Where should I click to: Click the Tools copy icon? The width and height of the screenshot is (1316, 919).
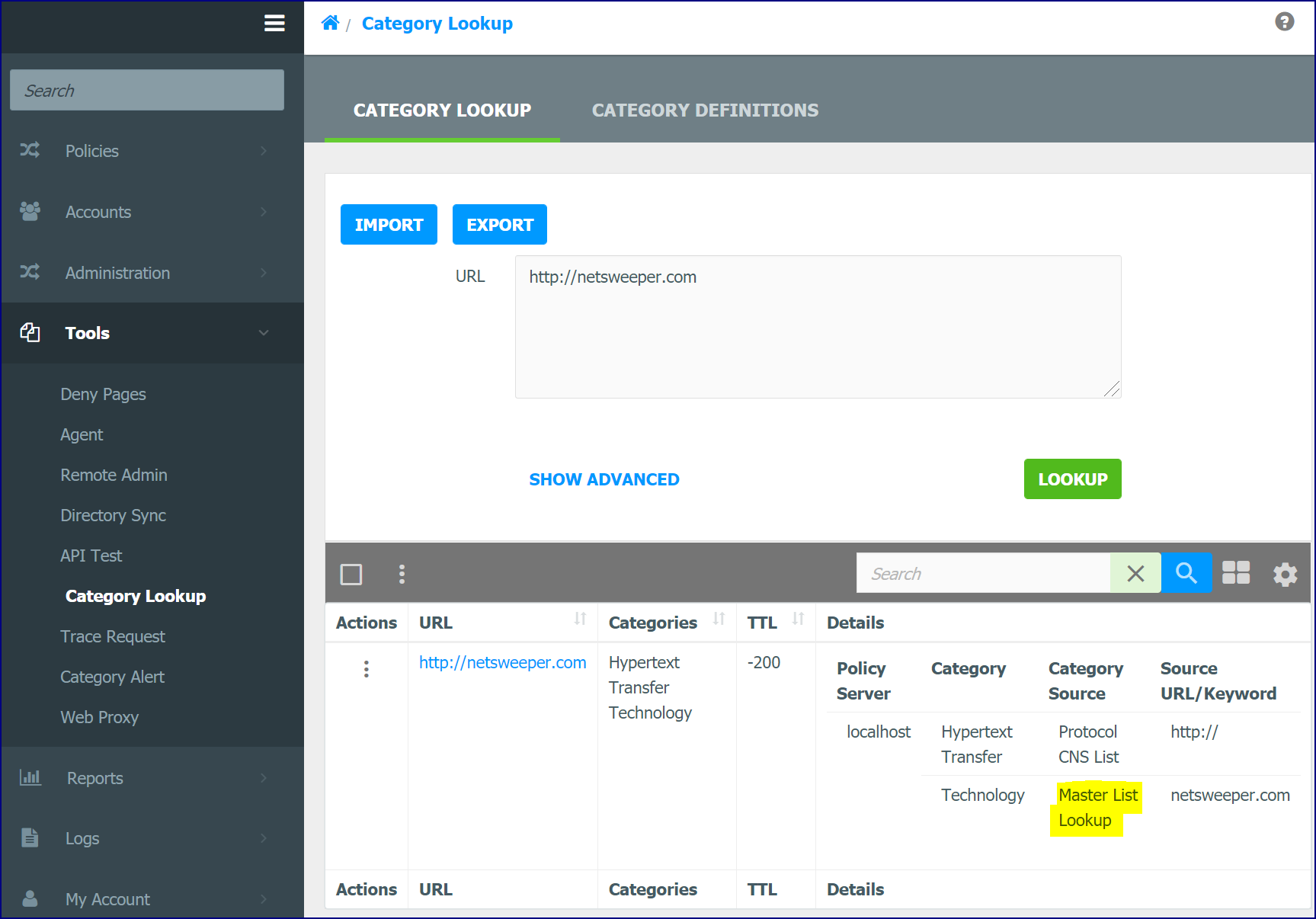(30, 332)
